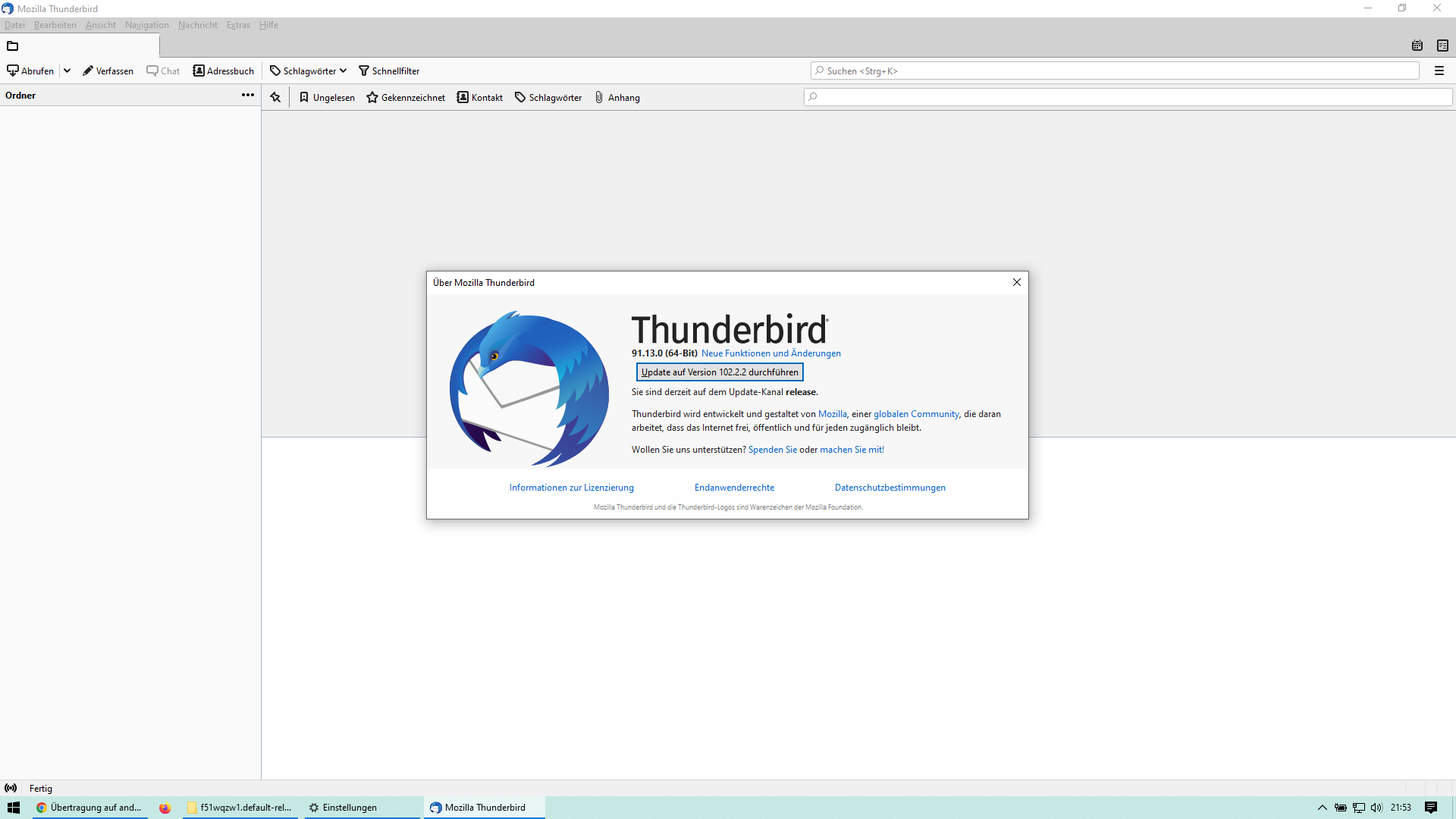Open the Extras menu
Image resolution: width=1456 pixels, height=819 pixels.
pyautogui.click(x=238, y=25)
